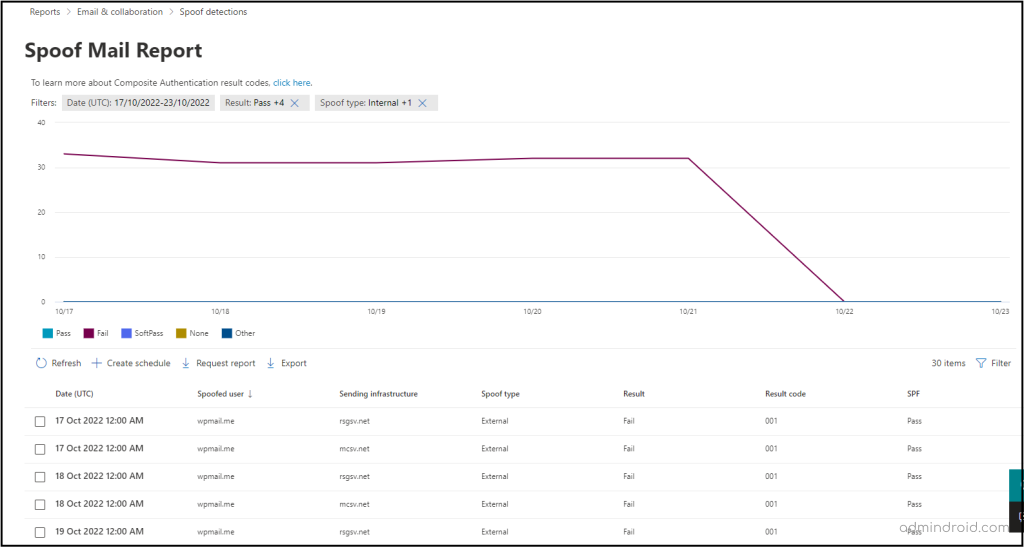Open the Date (UTC) filter chip

(138, 103)
